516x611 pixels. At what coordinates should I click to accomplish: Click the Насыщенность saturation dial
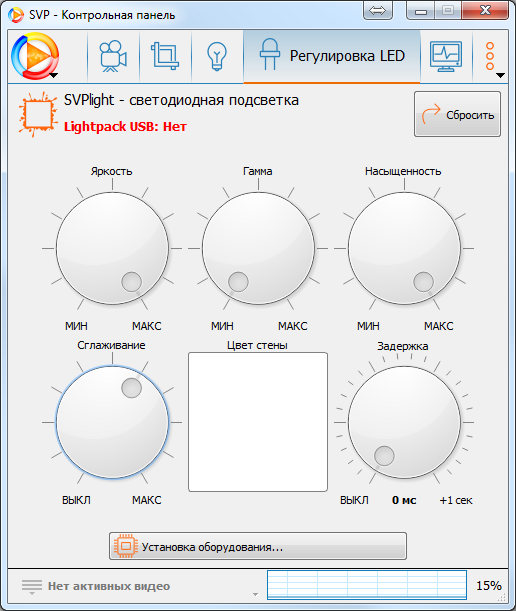point(404,248)
